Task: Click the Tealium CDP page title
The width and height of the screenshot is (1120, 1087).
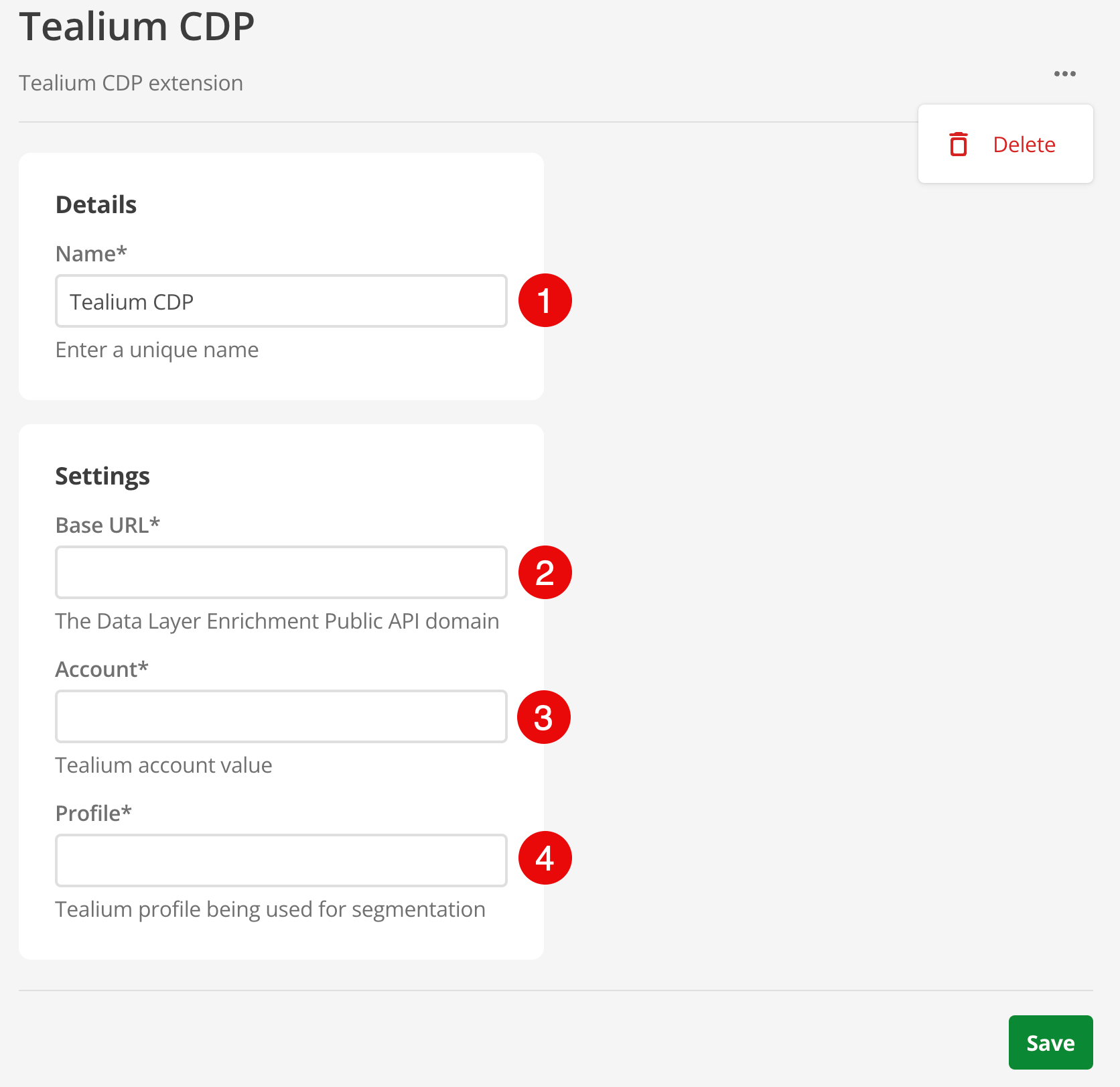Action: tap(137, 27)
